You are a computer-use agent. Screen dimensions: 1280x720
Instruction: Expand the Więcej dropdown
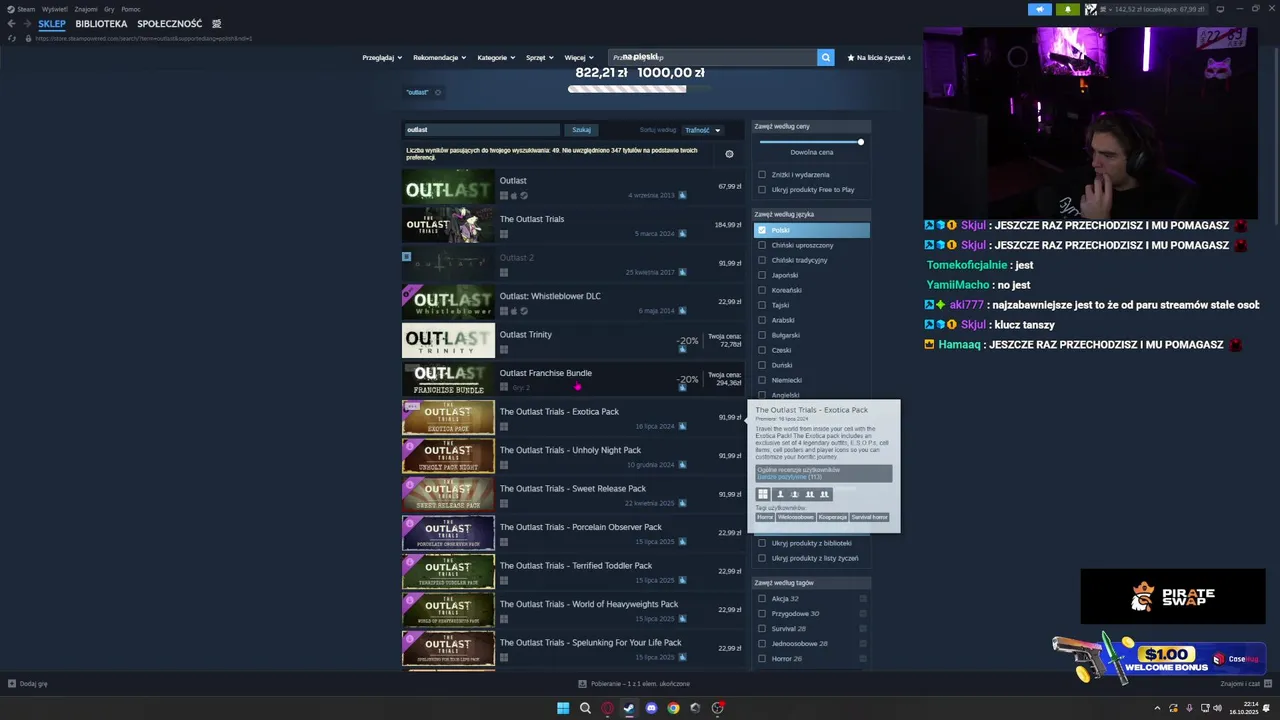pyautogui.click(x=579, y=58)
